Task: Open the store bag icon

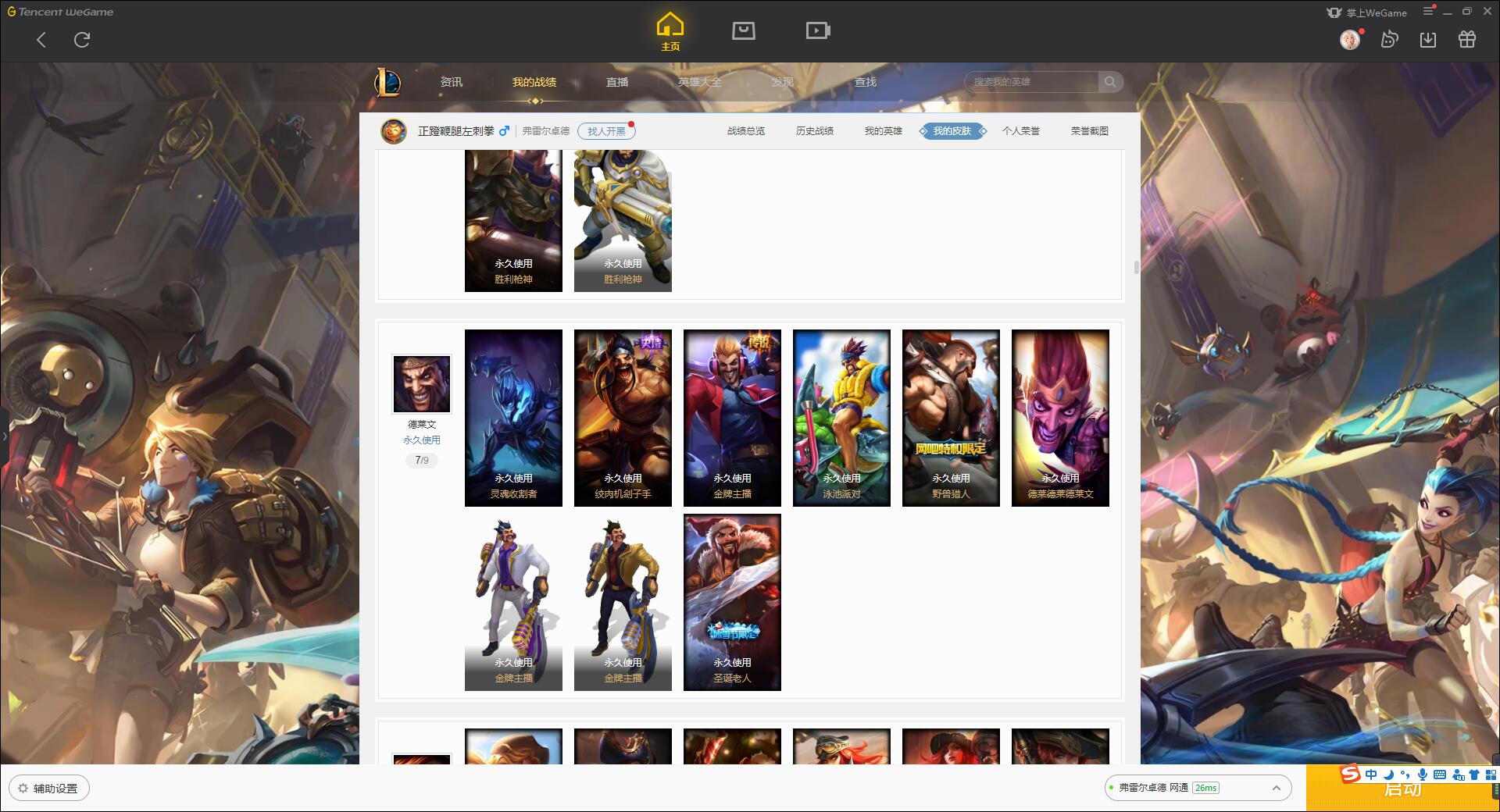Action: (x=743, y=30)
